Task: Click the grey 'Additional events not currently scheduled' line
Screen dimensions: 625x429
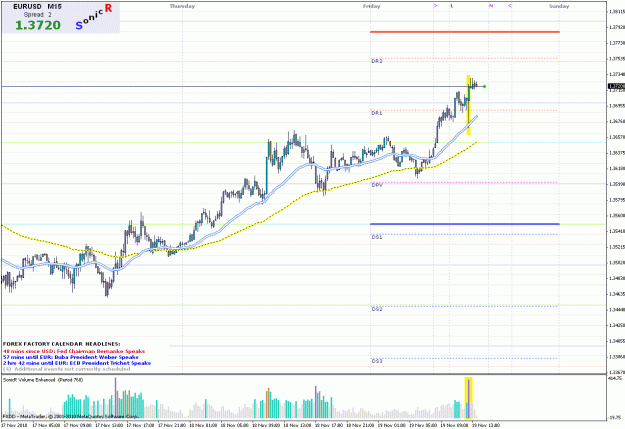Action: 67,369
